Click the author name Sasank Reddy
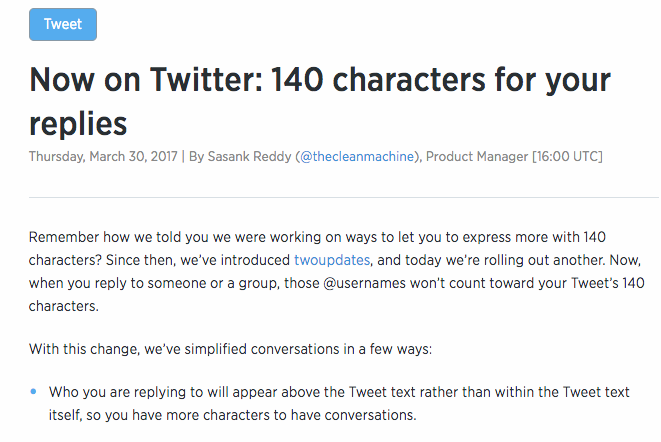This screenshot has width=661, height=442. coord(249,157)
